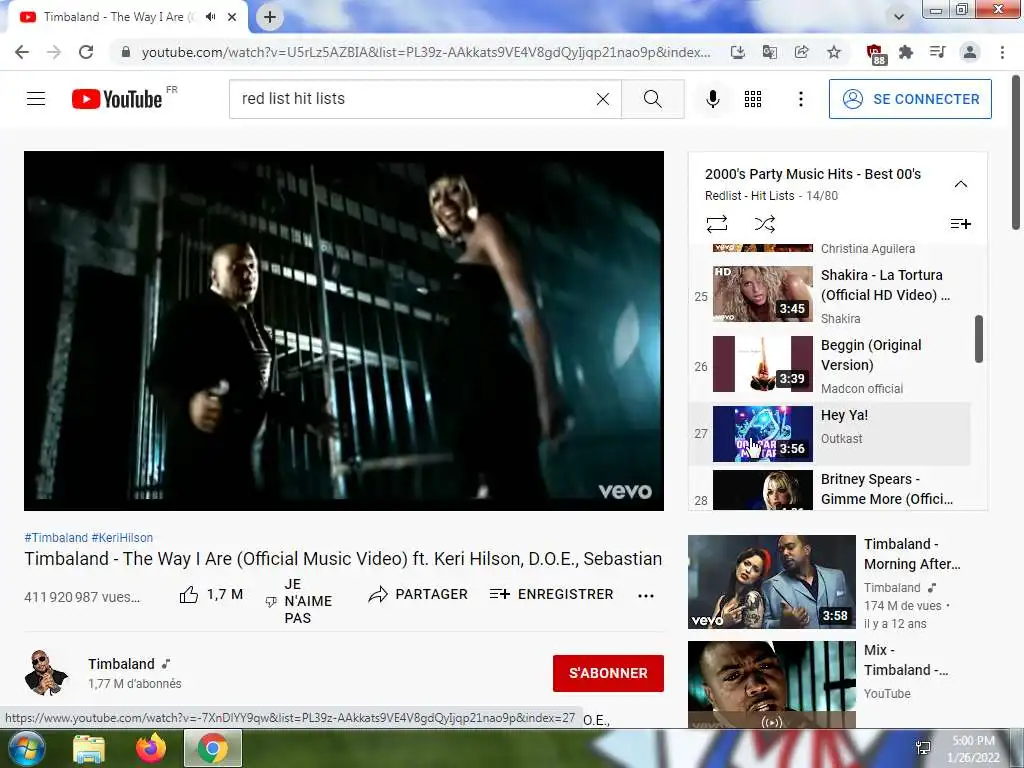This screenshot has height=768, width=1024.
Task: Open File Explorer from taskbar
Action: 88,748
